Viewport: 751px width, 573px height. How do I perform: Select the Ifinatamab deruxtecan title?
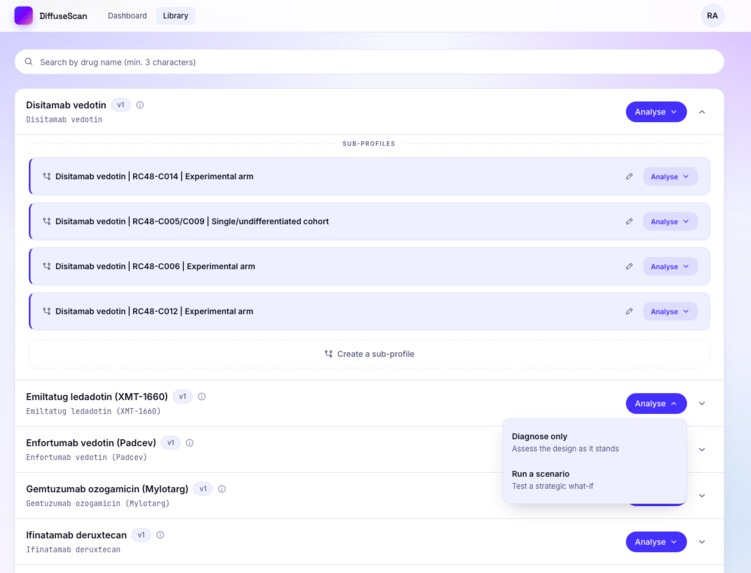76,535
